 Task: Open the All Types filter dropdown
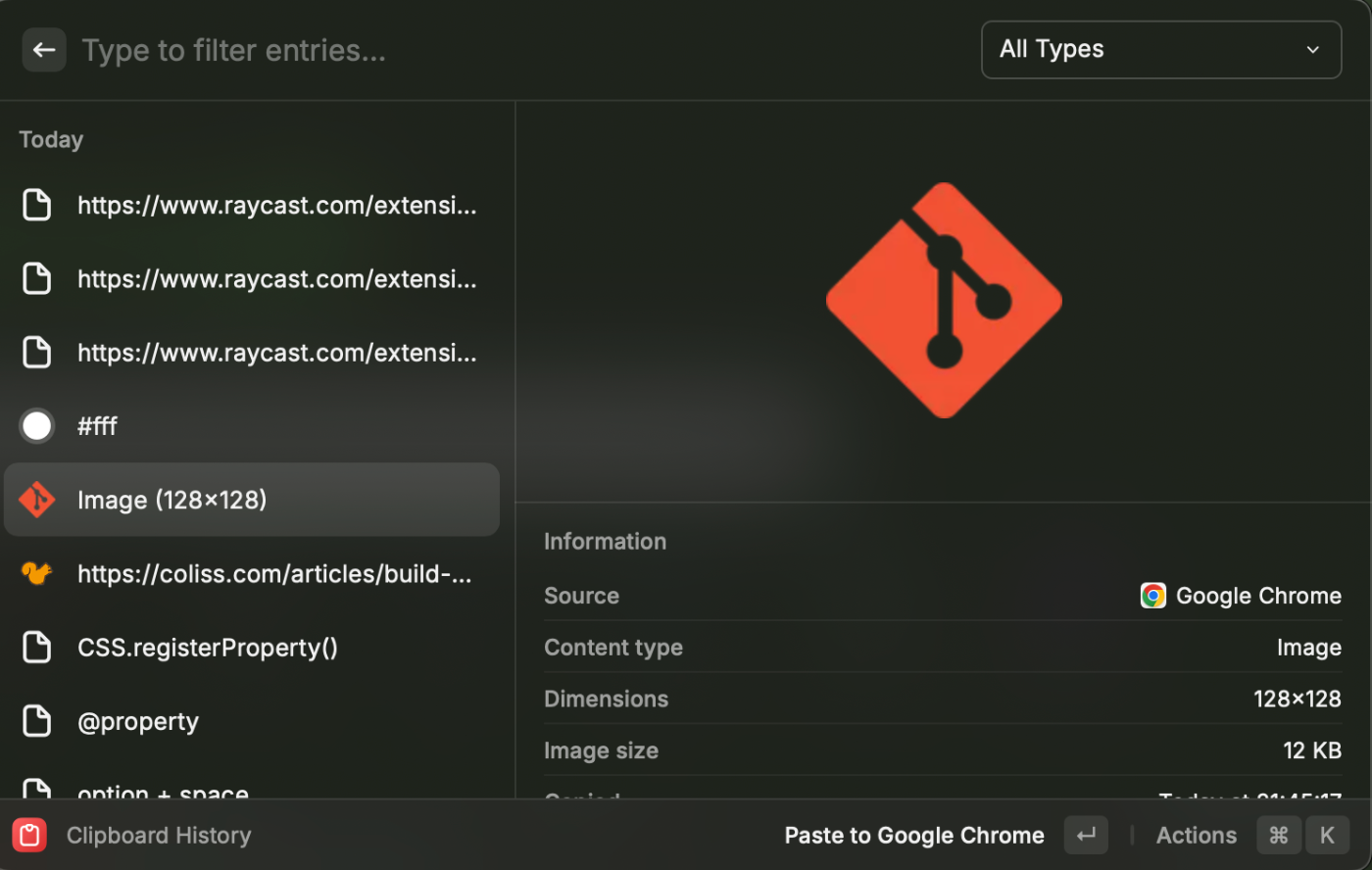pos(1160,50)
